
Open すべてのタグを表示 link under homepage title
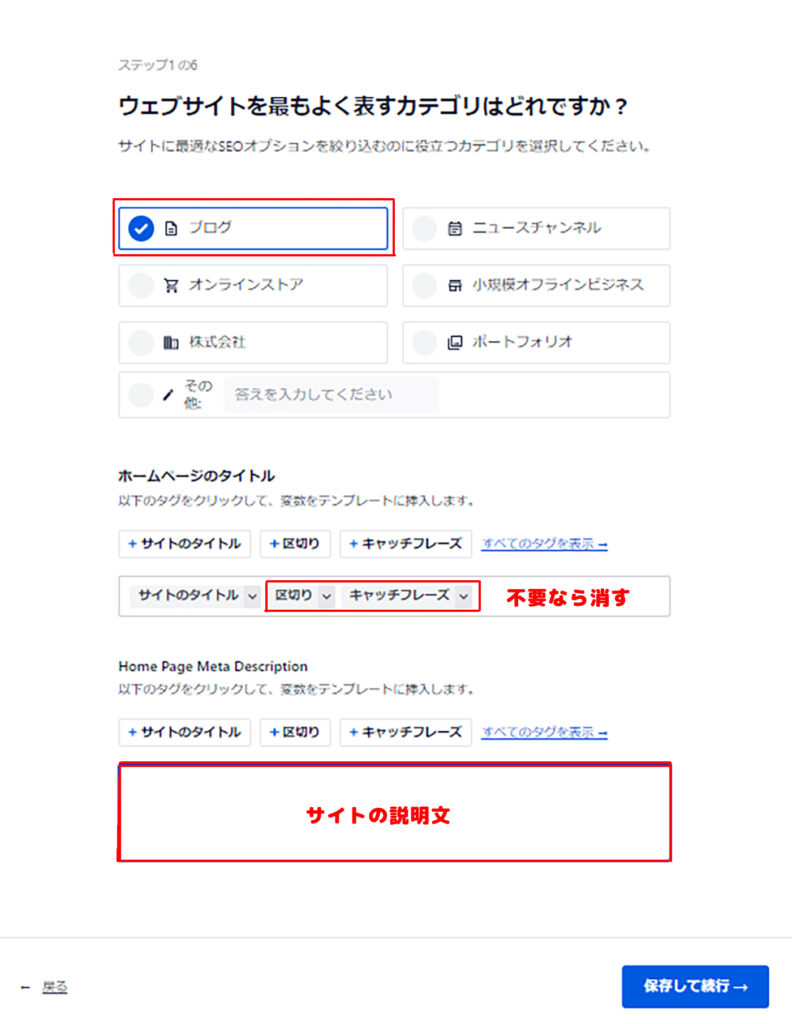[545, 544]
